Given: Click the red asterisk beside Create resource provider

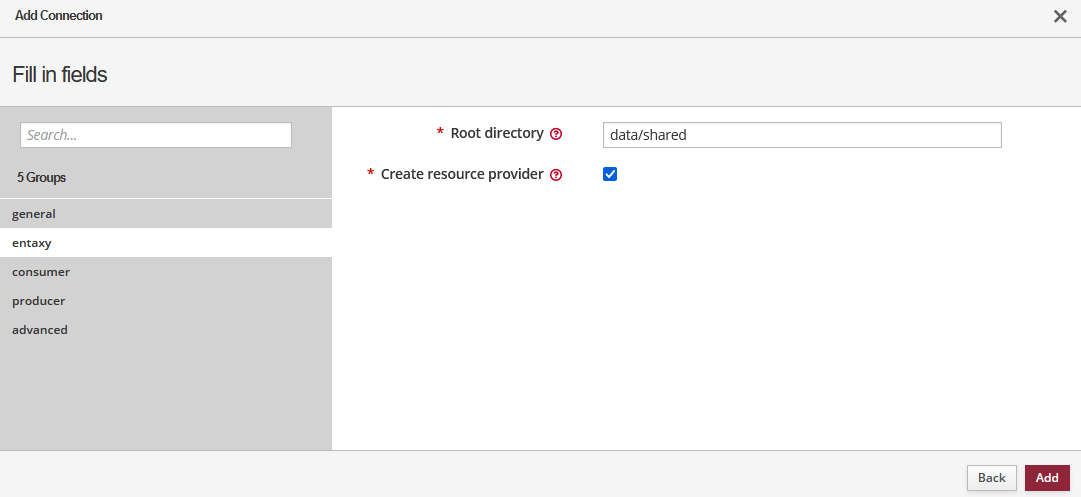Looking at the screenshot, I should [x=370, y=175].
